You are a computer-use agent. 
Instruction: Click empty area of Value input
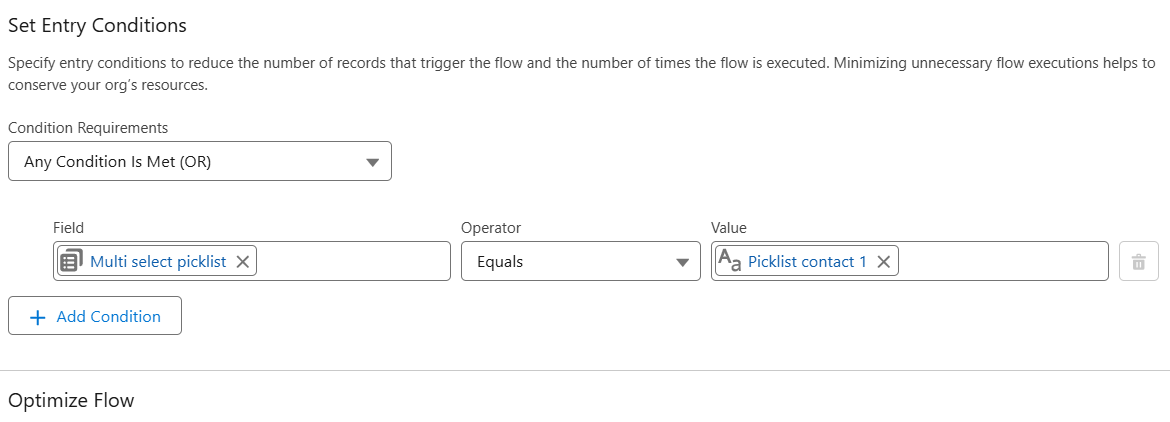pos(1000,262)
